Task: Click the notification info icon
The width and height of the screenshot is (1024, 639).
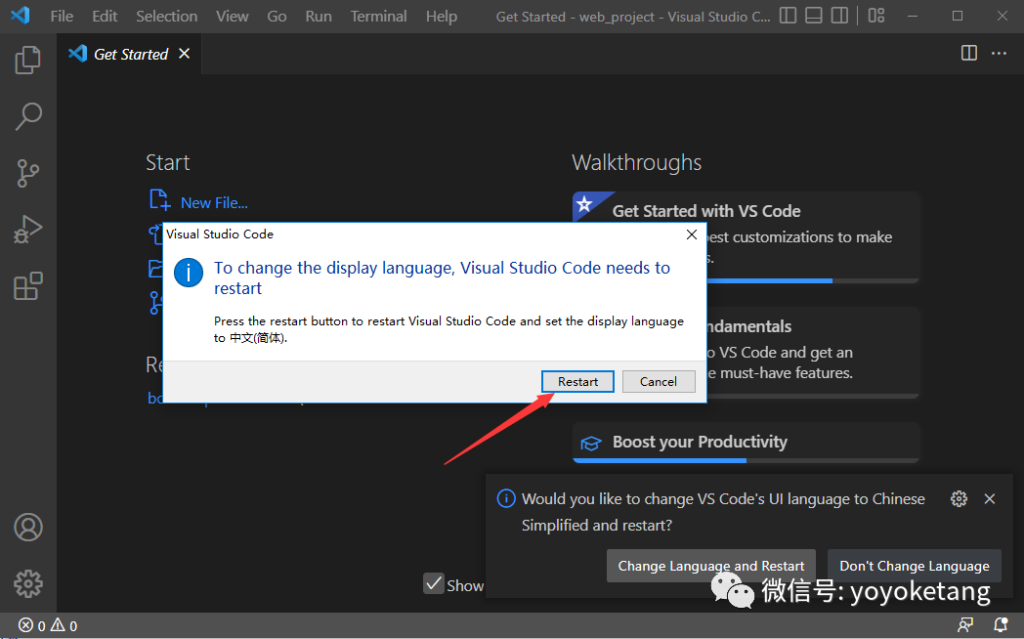Action: coord(506,499)
